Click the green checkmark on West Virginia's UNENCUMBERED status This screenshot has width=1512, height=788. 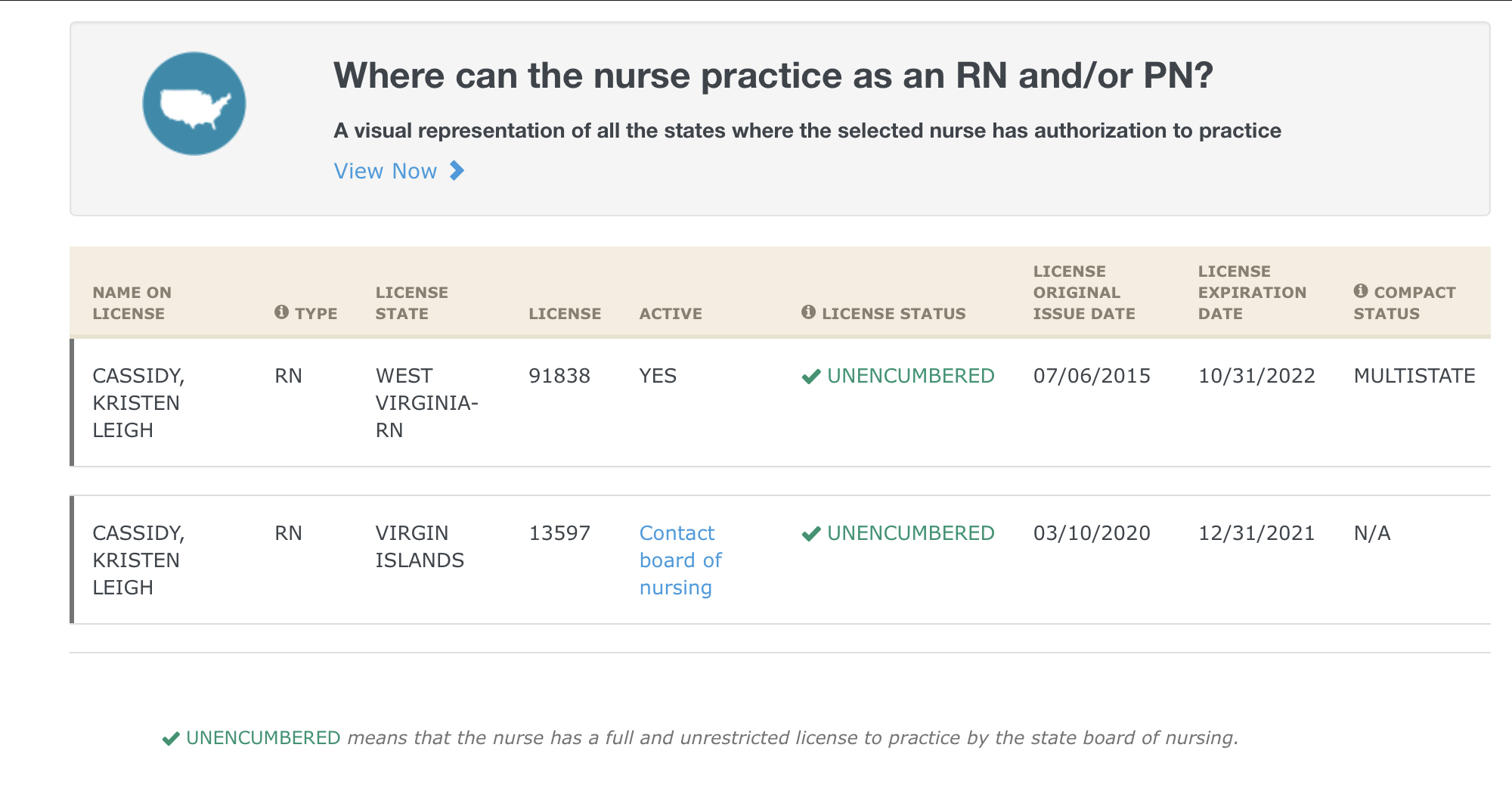811,374
